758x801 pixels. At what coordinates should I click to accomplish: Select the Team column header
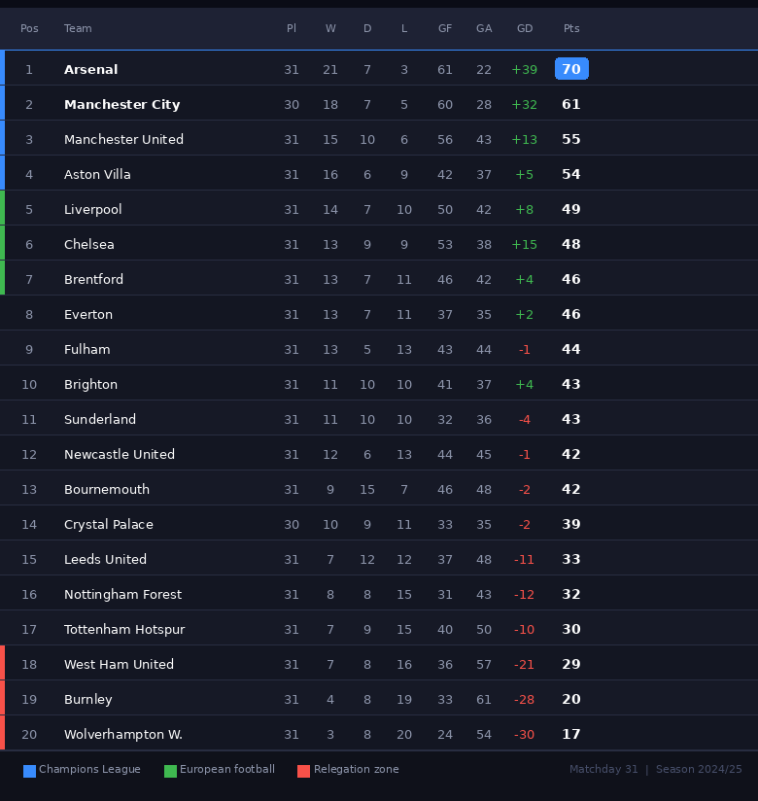point(78,29)
